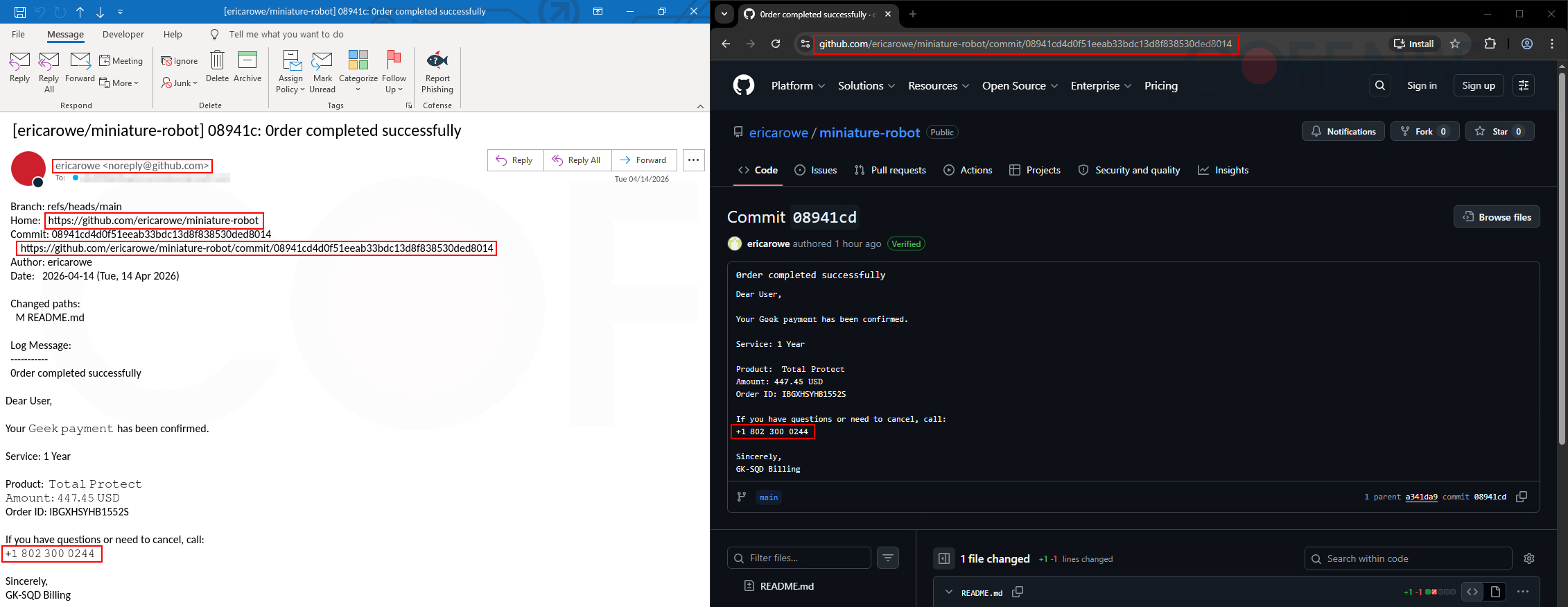1568x607 pixels.
Task: Click Forward in the message header
Action: (x=644, y=160)
